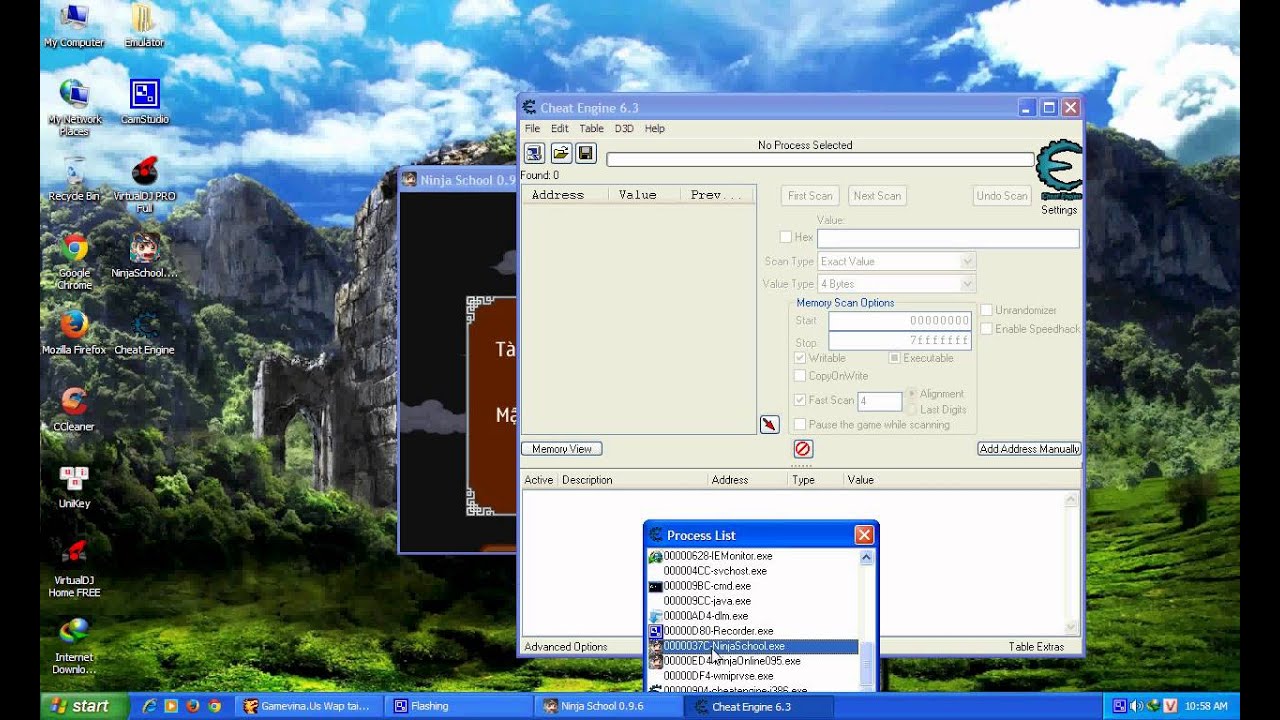
Task: Click the Next Scan button
Action: (x=877, y=196)
